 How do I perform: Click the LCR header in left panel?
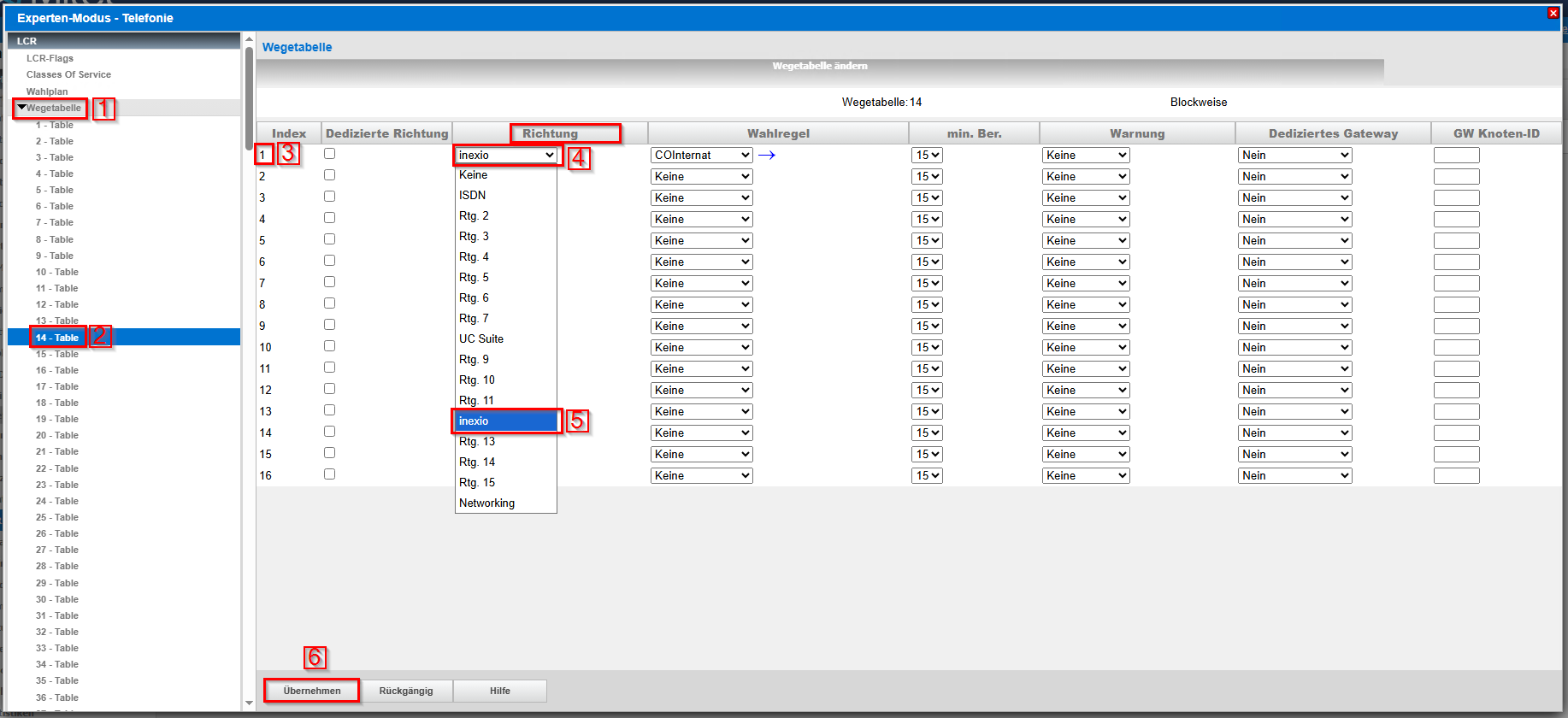click(124, 41)
